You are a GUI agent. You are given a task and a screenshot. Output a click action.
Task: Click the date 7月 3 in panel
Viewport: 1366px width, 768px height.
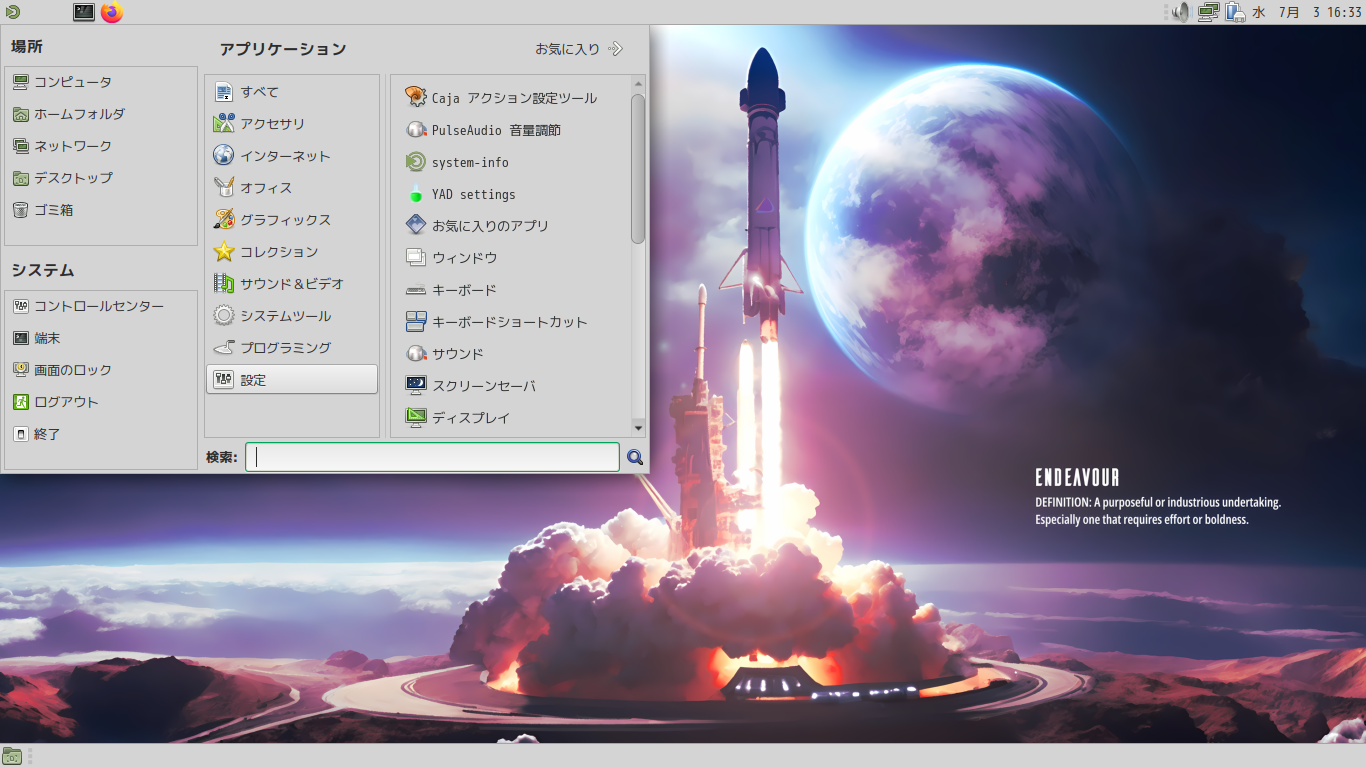coord(1299,12)
